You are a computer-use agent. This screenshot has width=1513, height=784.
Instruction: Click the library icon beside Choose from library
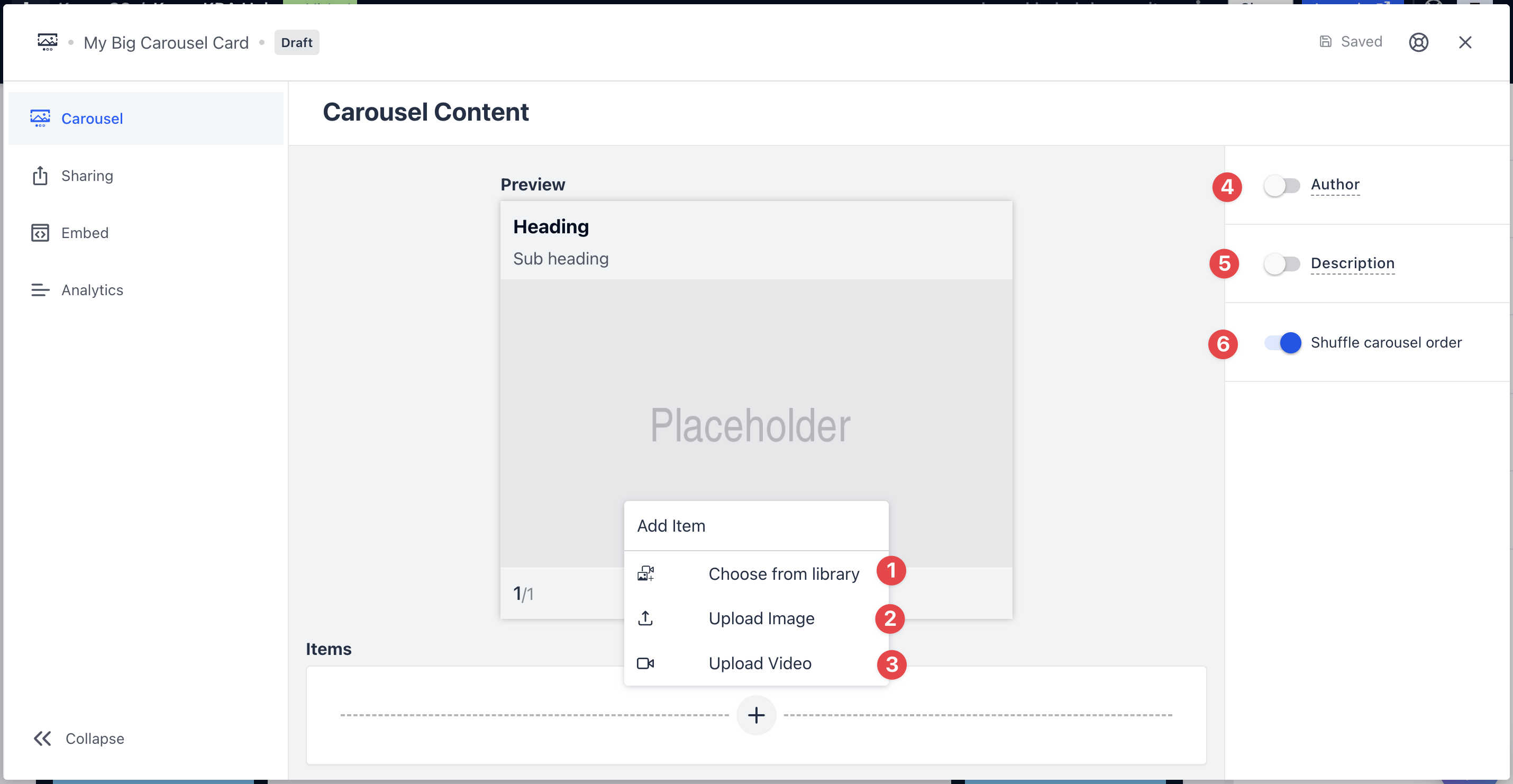click(645, 573)
